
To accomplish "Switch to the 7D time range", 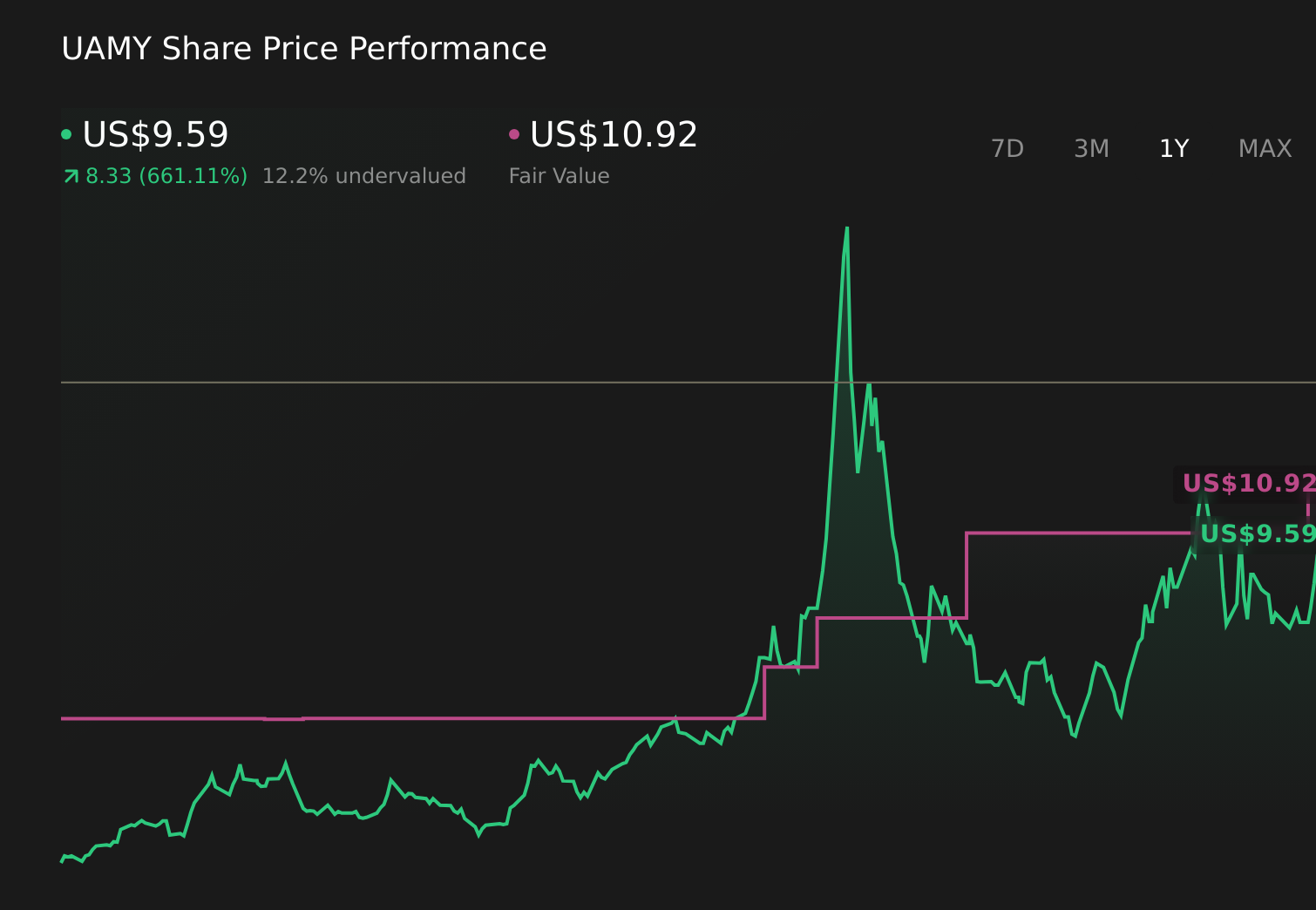I will [x=1008, y=148].
